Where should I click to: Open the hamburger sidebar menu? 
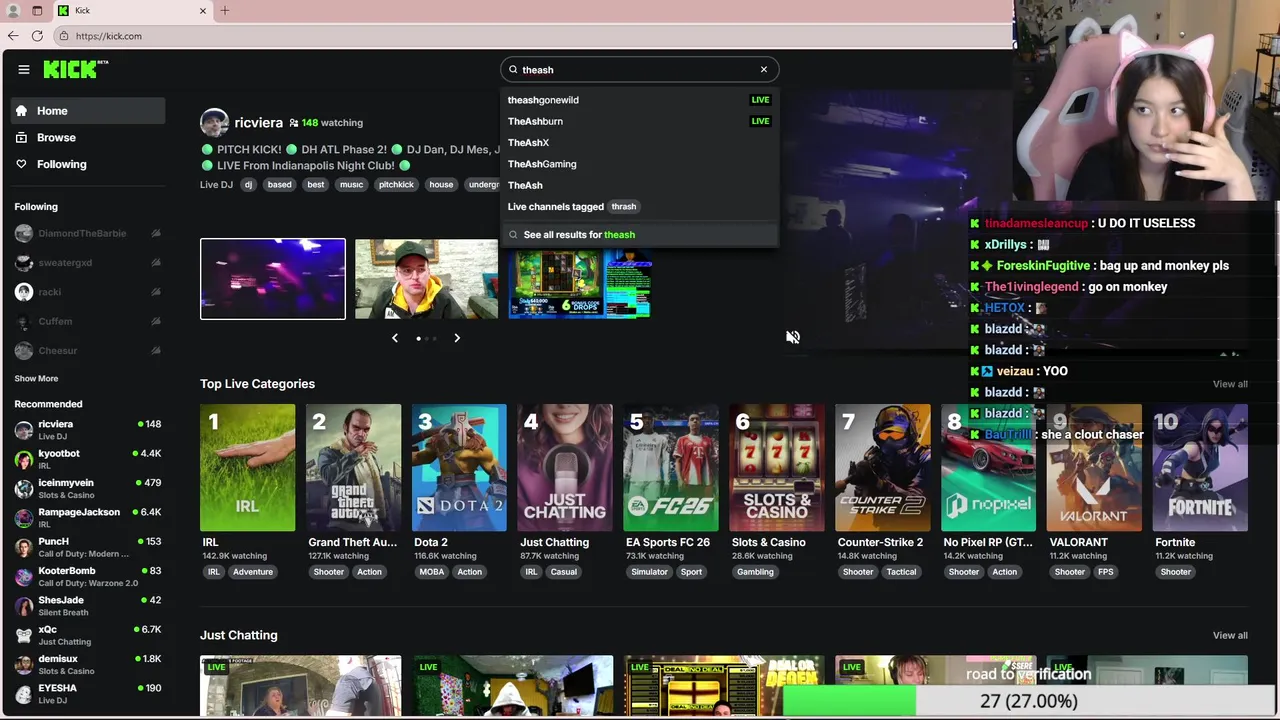click(24, 69)
